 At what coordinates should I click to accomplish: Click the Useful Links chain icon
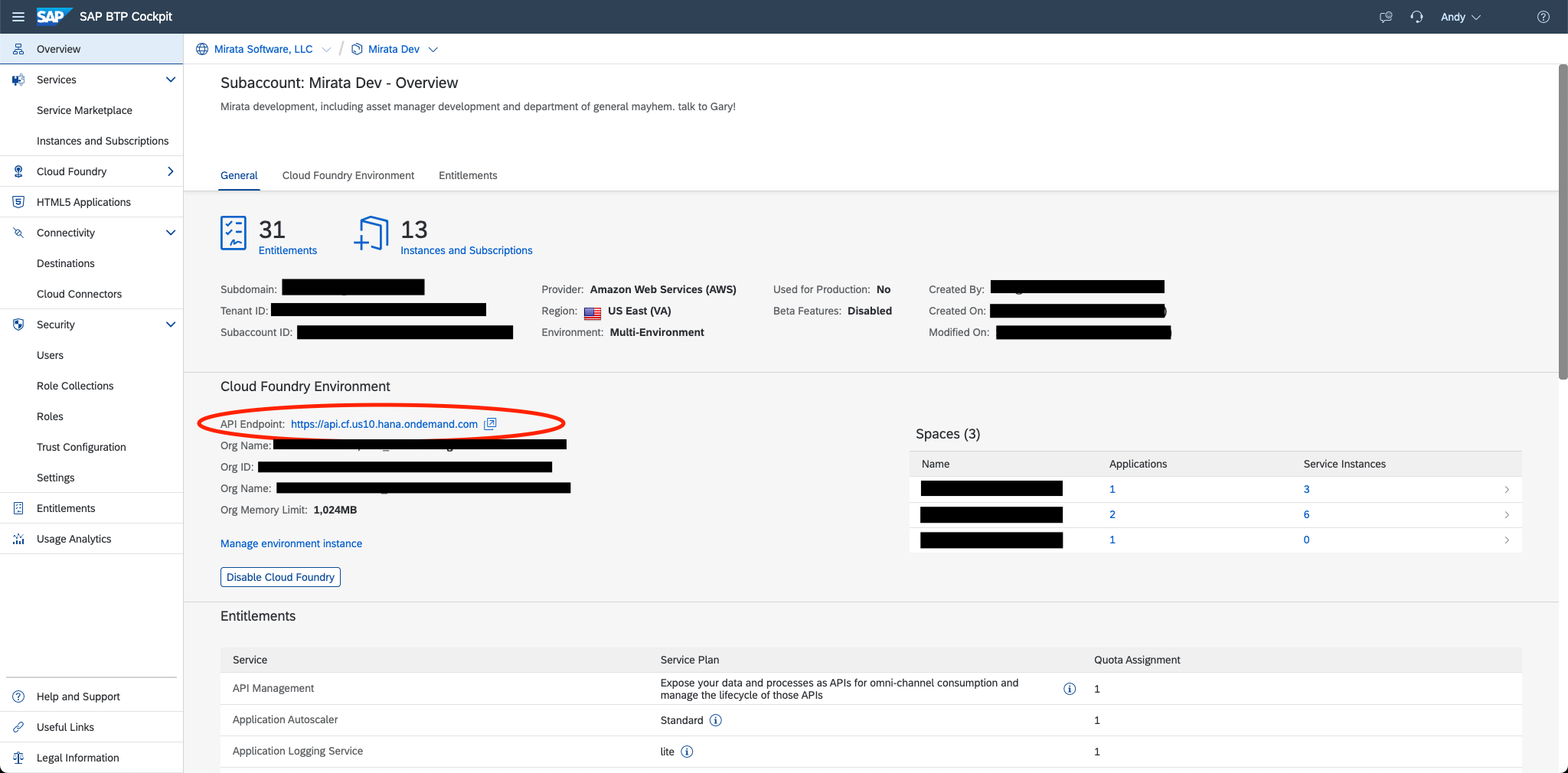coord(18,727)
